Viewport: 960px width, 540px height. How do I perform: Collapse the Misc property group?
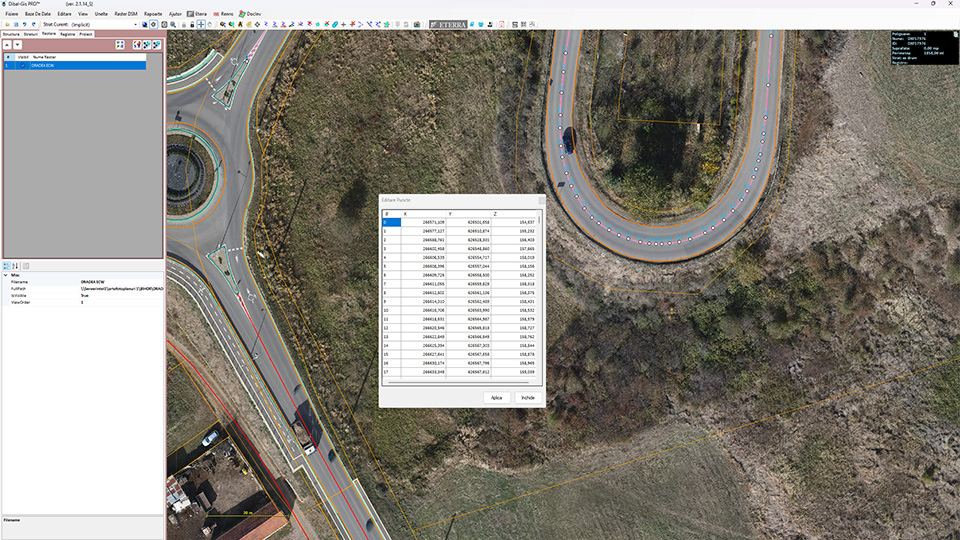5,276
